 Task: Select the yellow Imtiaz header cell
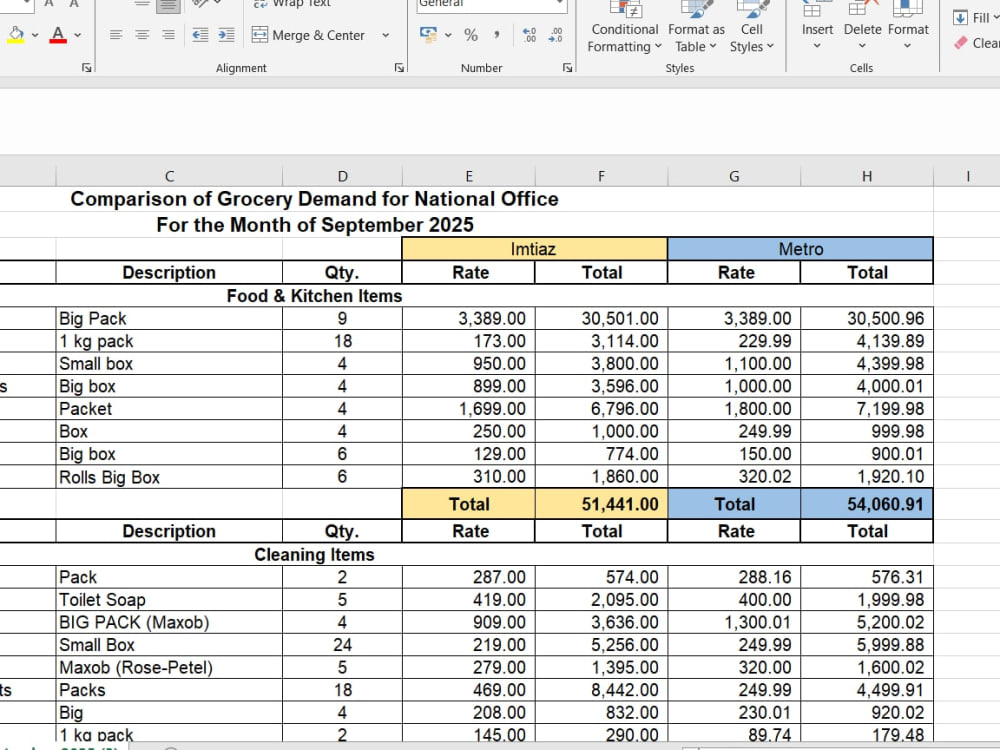(534, 249)
